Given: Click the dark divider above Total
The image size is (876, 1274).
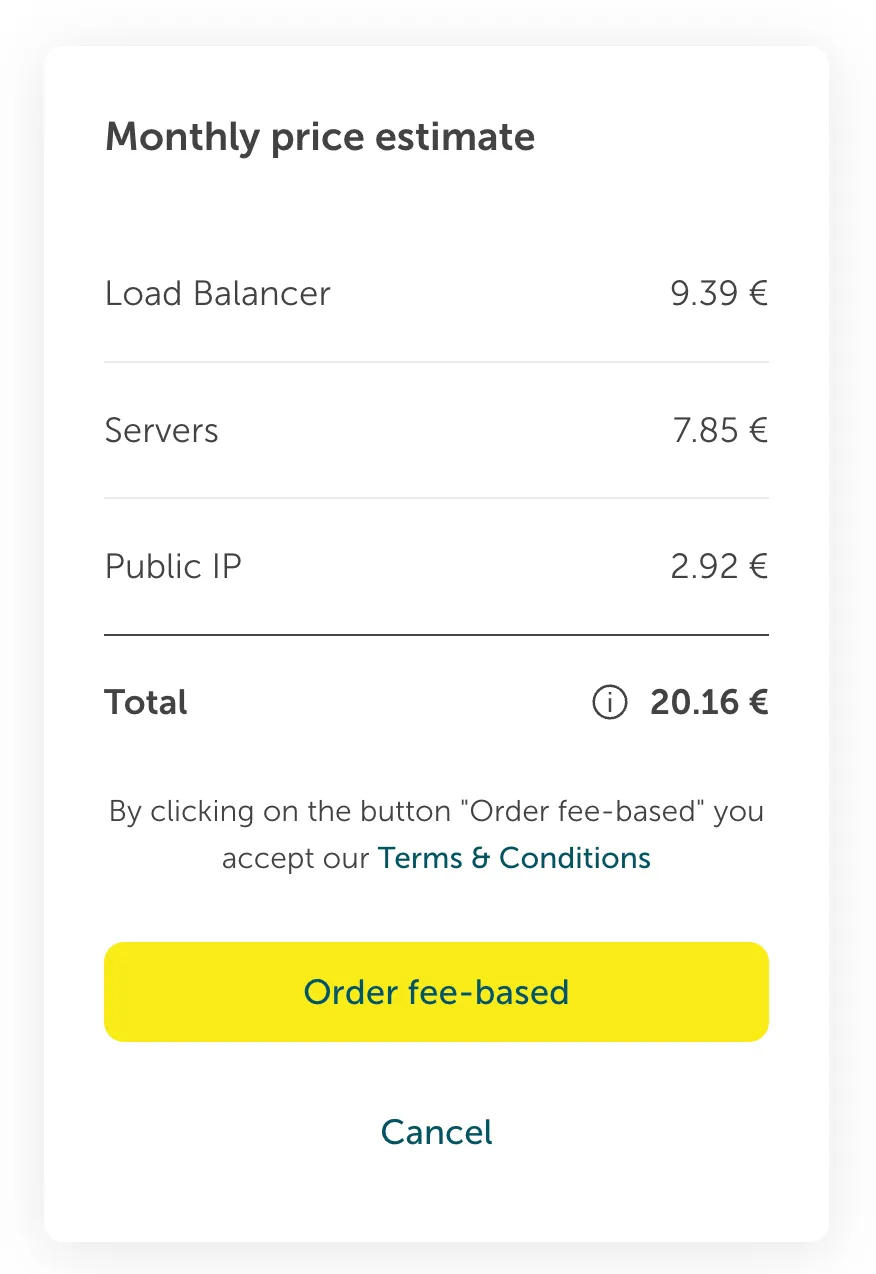Looking at the screenshot, I should pyautogui.click(x=436, y=635).
